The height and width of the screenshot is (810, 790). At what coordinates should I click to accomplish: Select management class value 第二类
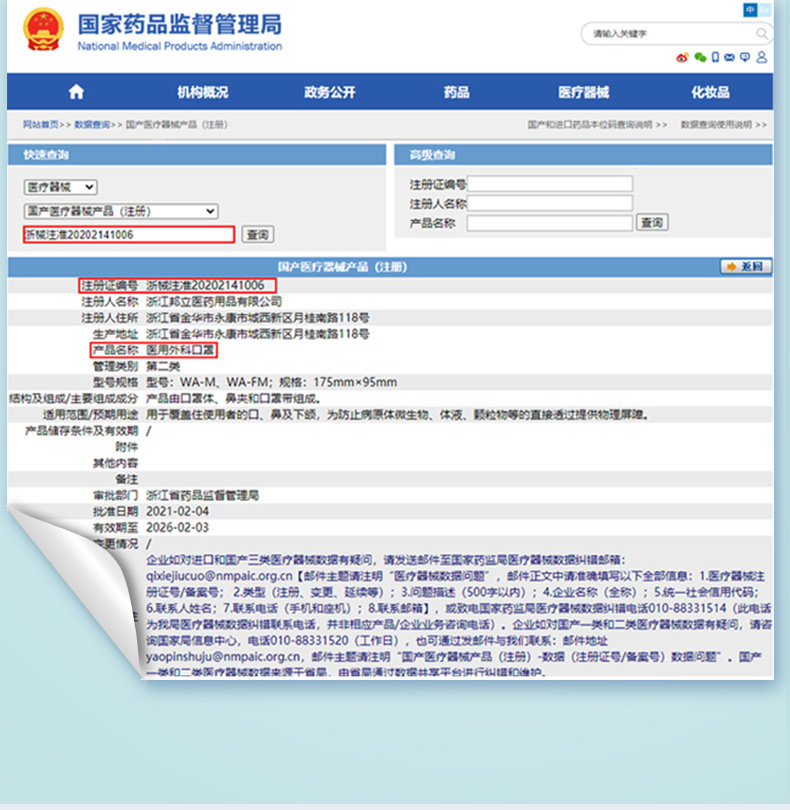163,366
